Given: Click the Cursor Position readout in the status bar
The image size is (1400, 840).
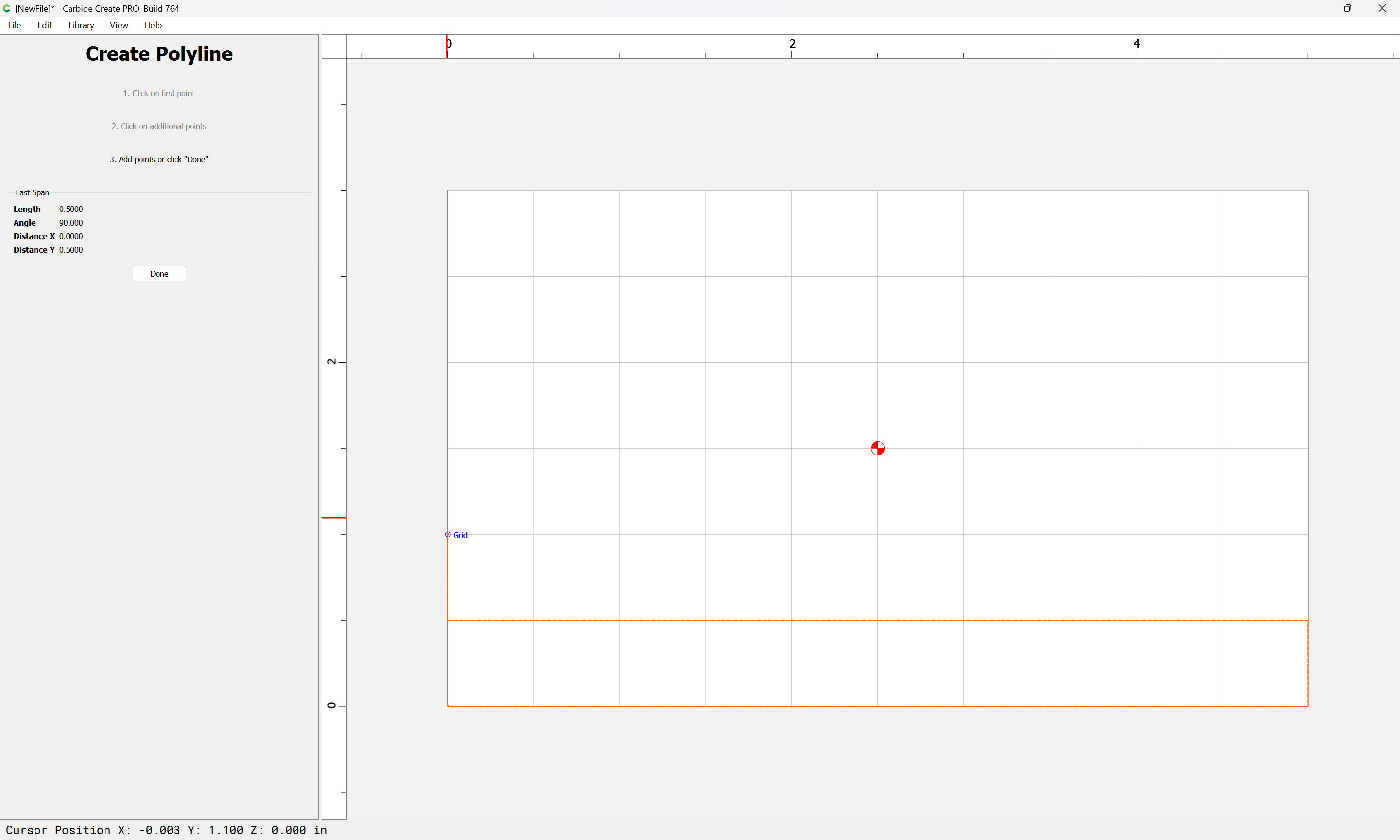Looking at the screenshot, I should click(166, 830).
